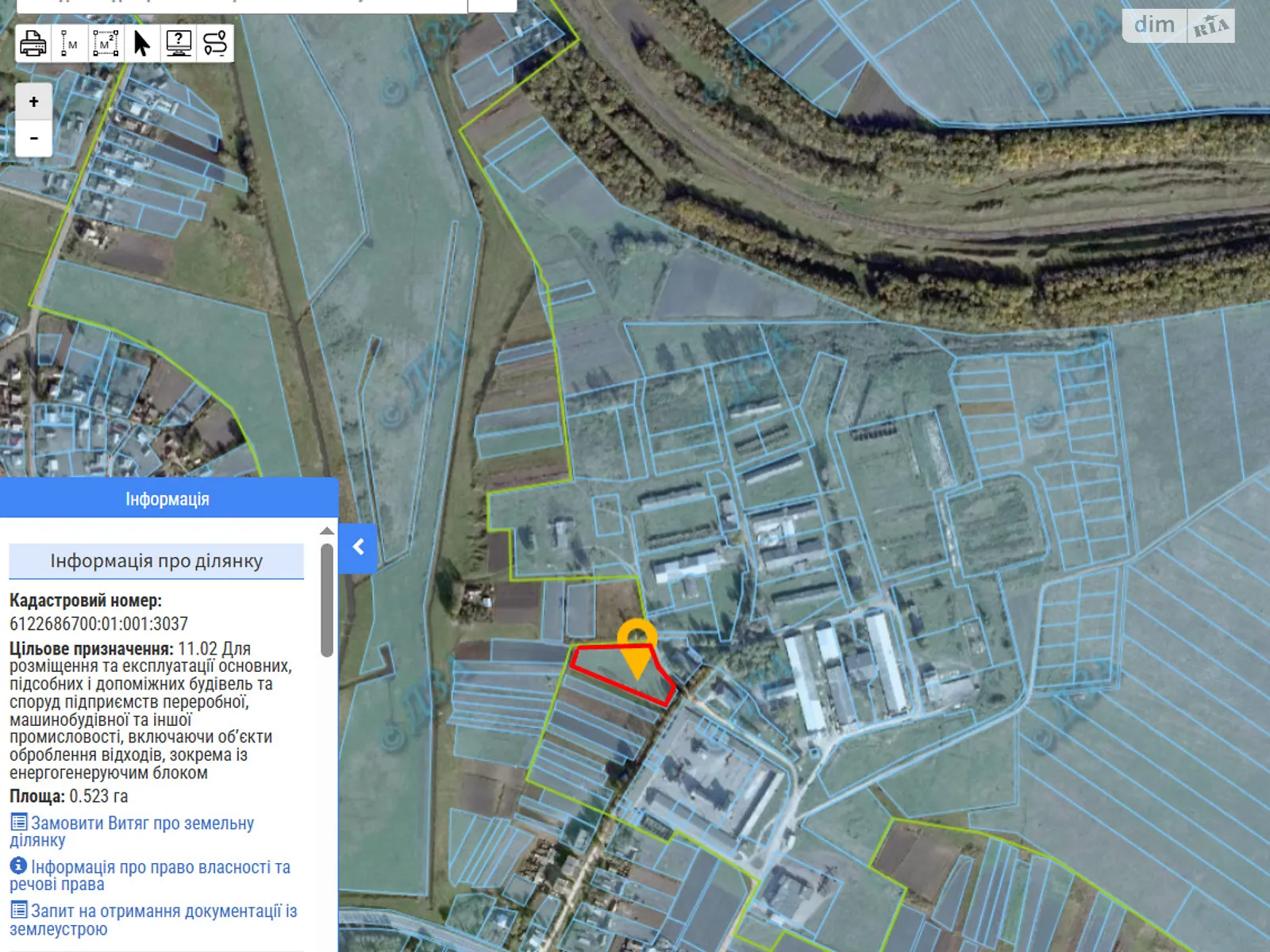Image resolution: width=1270 pixels, height=952 pixels.
Task: Open the help monitor icon
Action: [x=179, y=43]
